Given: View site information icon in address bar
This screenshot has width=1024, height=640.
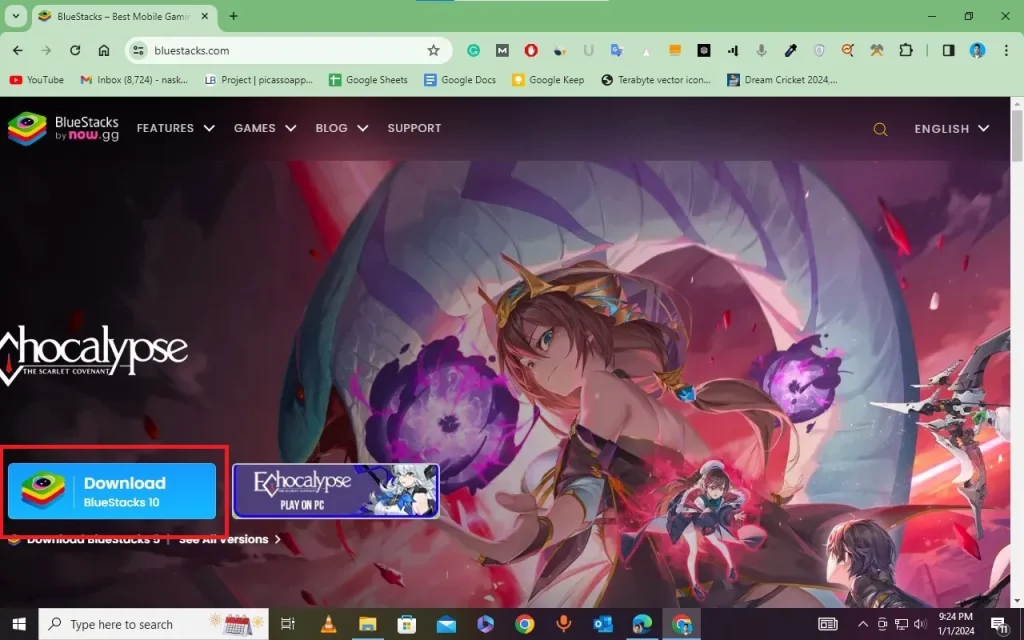Looking at the screenshot, I should (x=138, y=50).
